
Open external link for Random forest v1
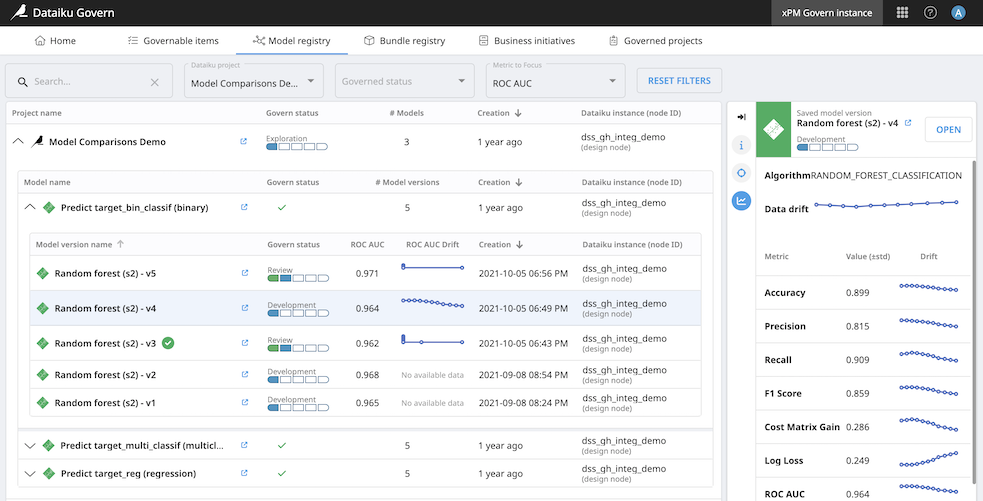point(245,403)
